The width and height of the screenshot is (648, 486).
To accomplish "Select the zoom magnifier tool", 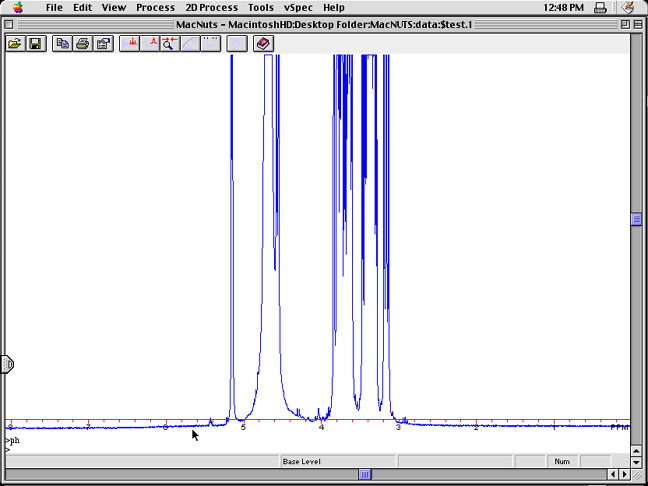I will [x=170, y=44].
